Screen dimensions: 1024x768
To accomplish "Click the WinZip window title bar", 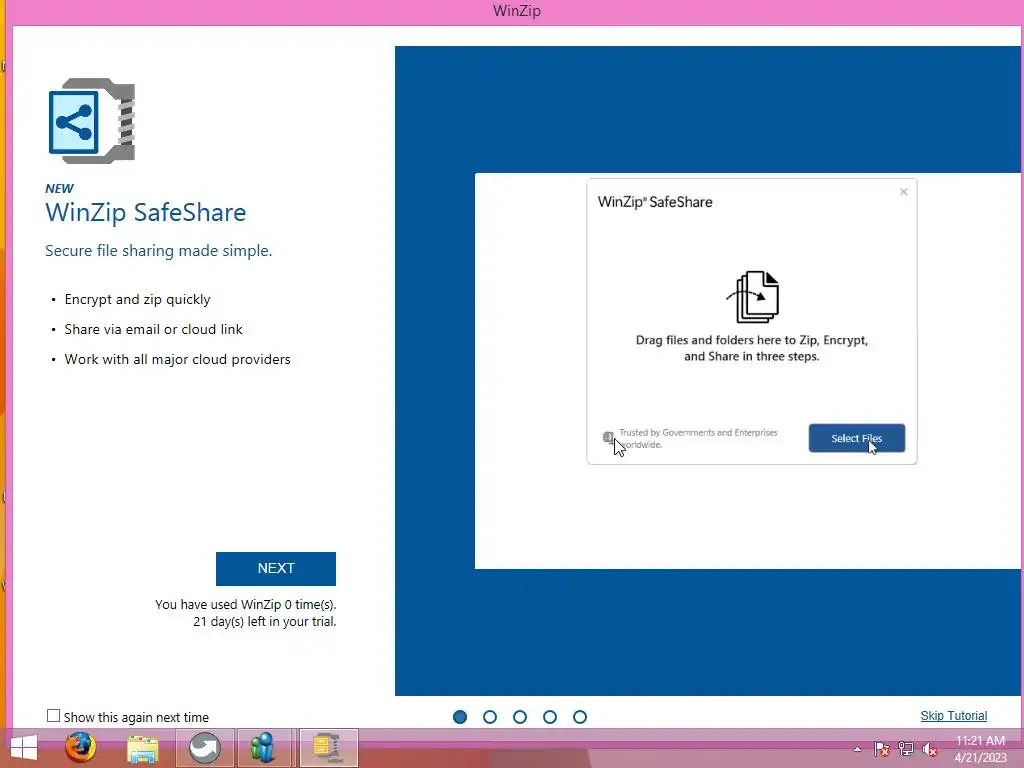I will [517, 11].
